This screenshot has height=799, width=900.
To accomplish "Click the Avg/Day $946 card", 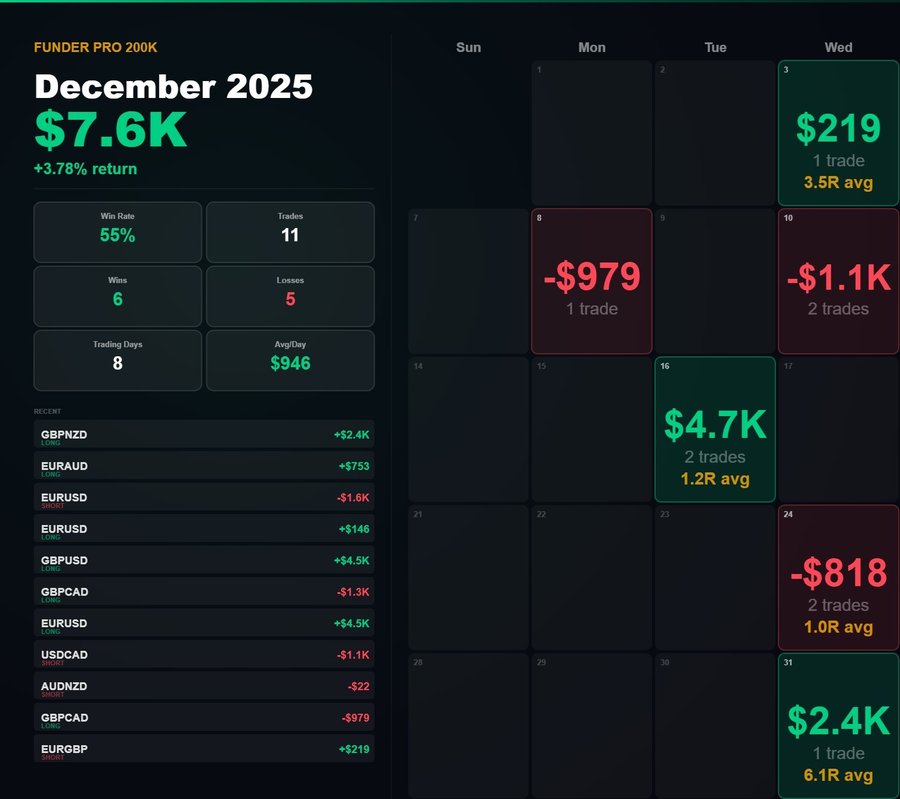I will [x=290, y=360].
